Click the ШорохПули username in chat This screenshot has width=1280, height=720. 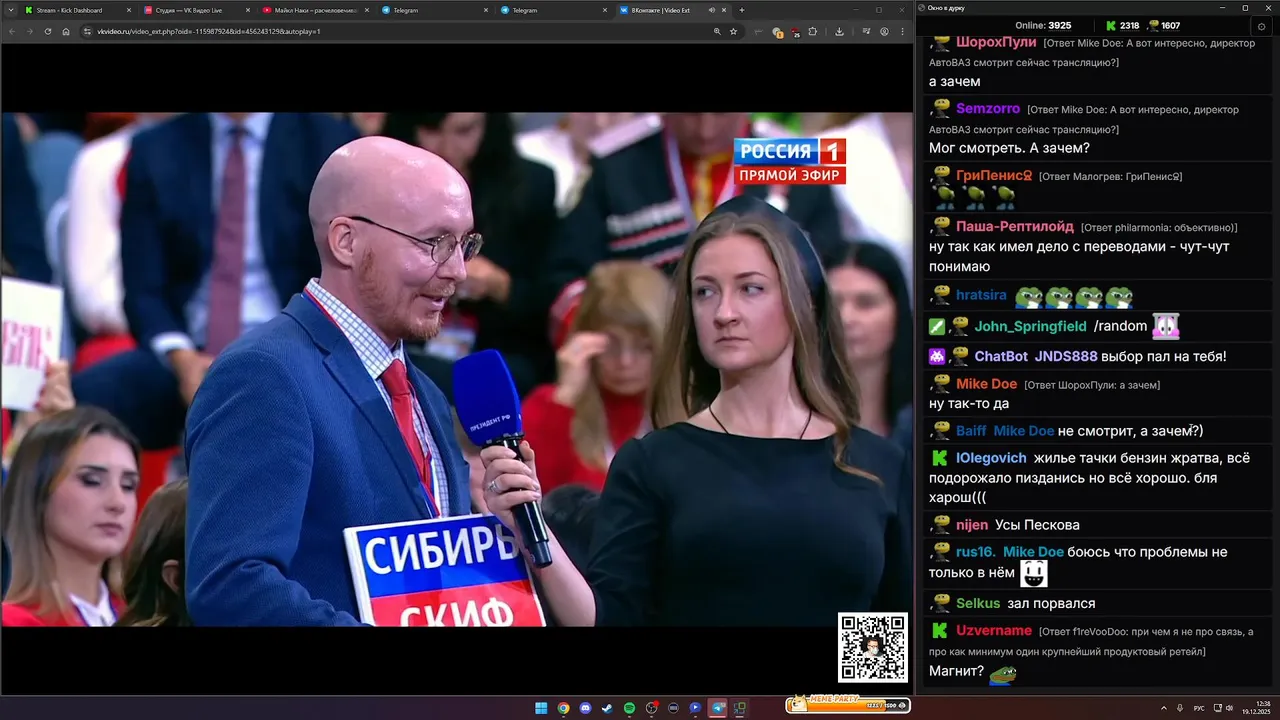click(996, 42)
